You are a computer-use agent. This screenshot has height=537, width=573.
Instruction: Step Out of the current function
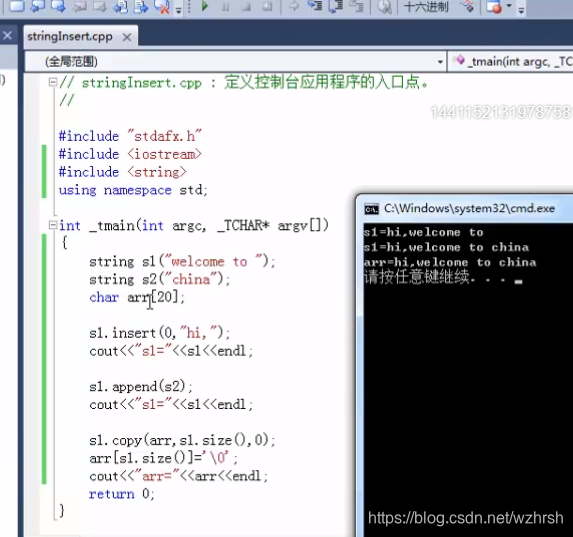click(x=356, y=6)
